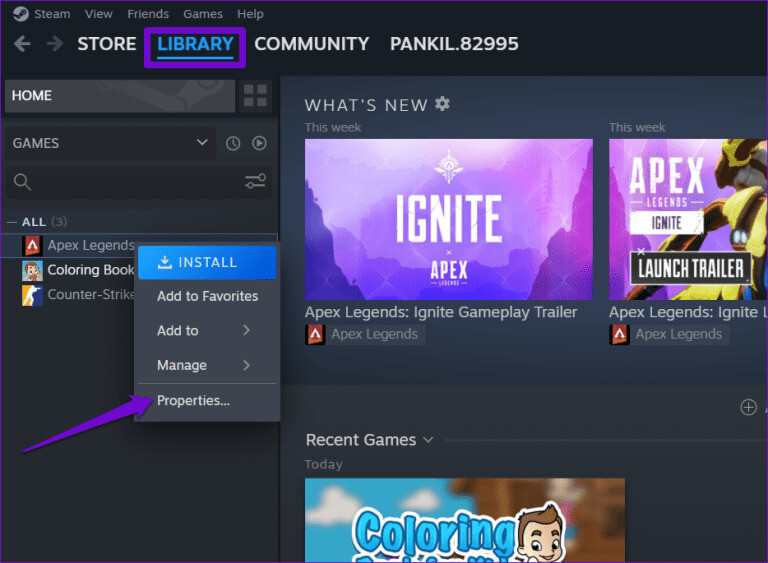
Task: Show ready to play games icon
Action: point(259,143)
